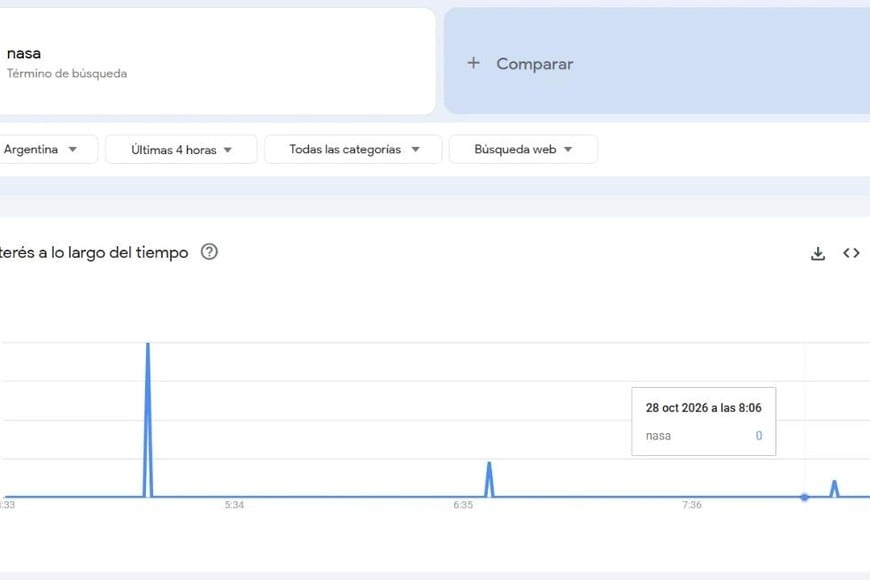The image size is (870, 580).
Task: Click the Comparar button
Action: point(657,61)
